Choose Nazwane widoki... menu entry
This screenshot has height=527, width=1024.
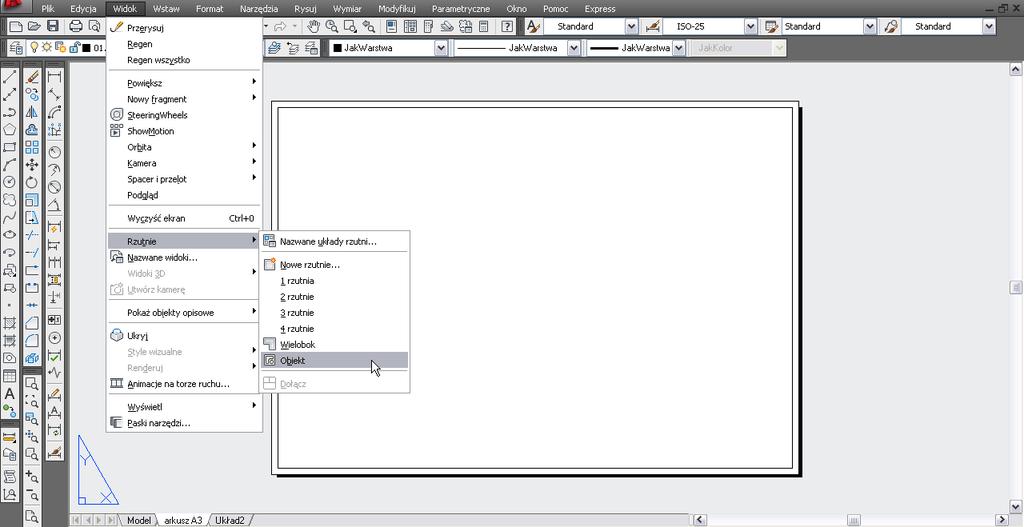184,257
